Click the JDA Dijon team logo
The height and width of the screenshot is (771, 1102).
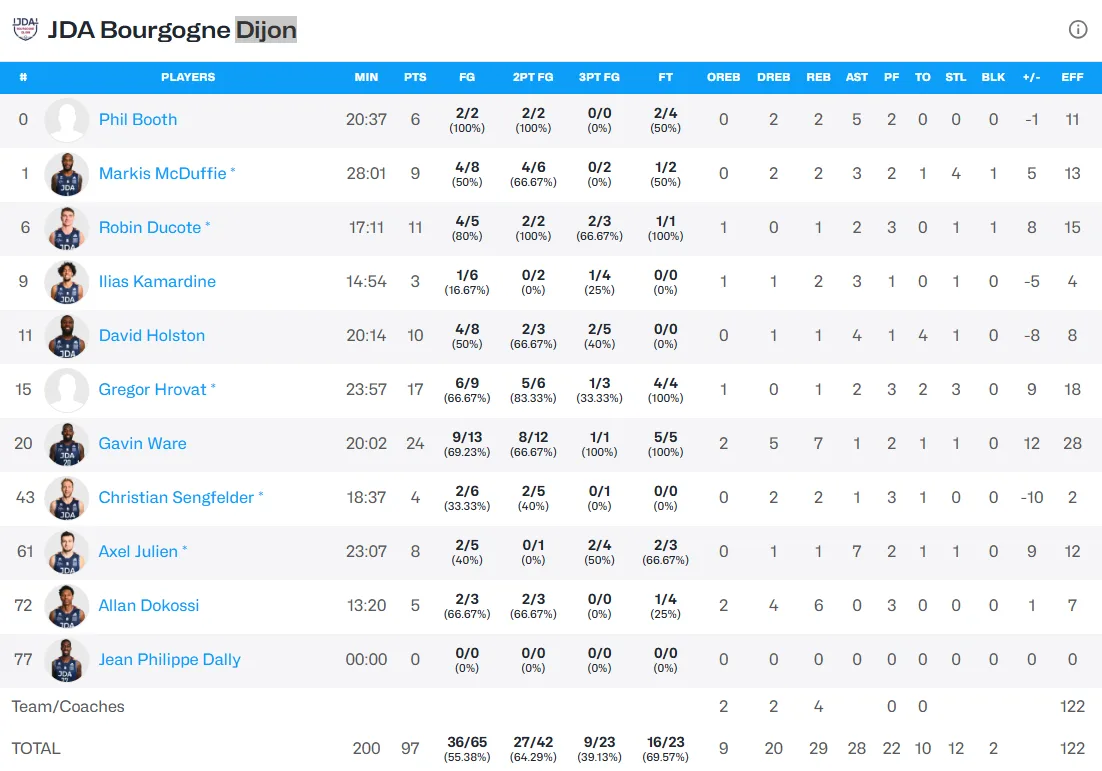coord(25,30)
